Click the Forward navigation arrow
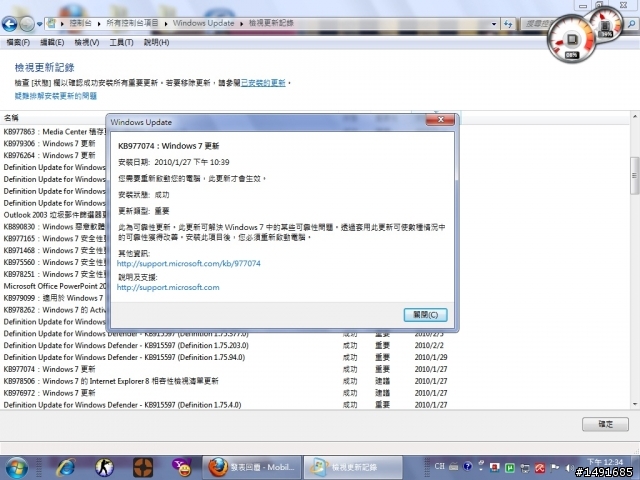Image resolution: width=640 pixels, height=480 pixels. pos(27,24)
